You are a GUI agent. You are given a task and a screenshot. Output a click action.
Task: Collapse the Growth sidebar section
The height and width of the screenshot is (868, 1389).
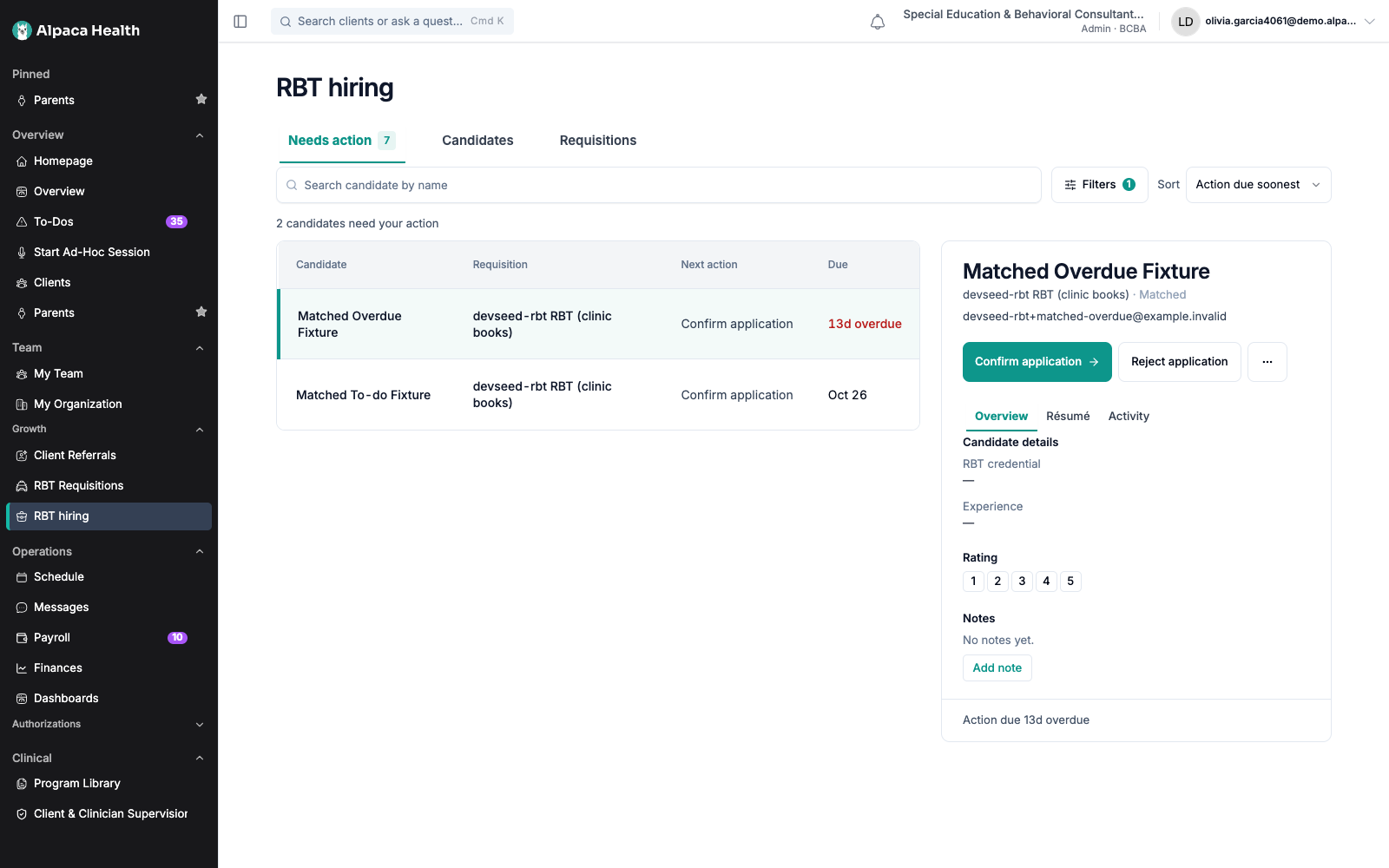pyautogui.click(x=200, y=430)
